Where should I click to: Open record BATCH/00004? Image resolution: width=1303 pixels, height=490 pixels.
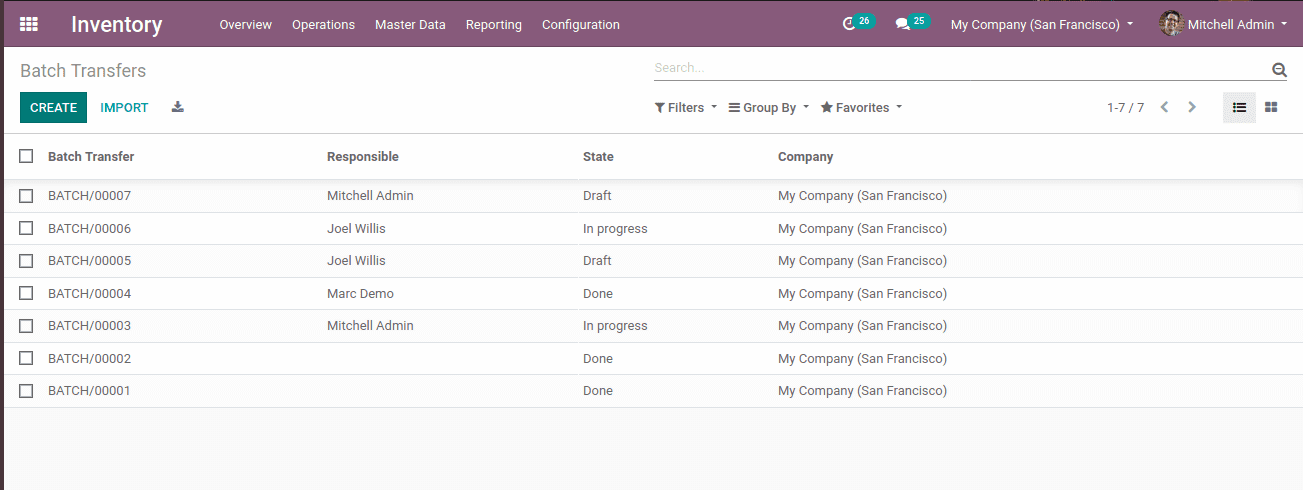[89, 293]
